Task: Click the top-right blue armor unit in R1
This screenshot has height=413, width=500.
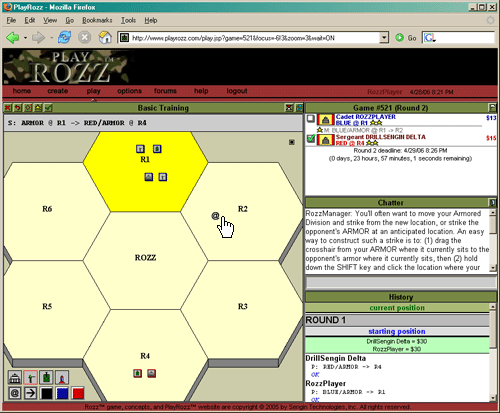Action: (157, 149)
